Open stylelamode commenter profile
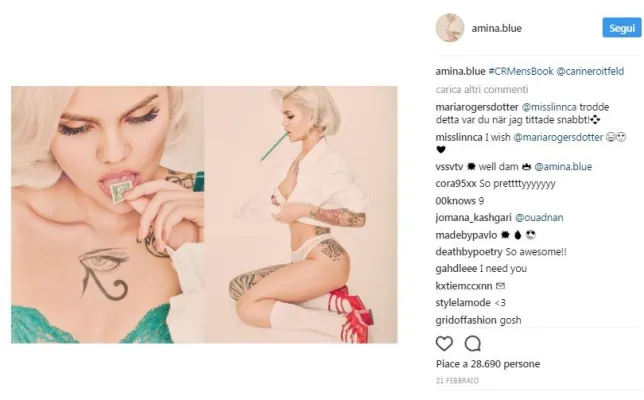 (x=463, y=303)
